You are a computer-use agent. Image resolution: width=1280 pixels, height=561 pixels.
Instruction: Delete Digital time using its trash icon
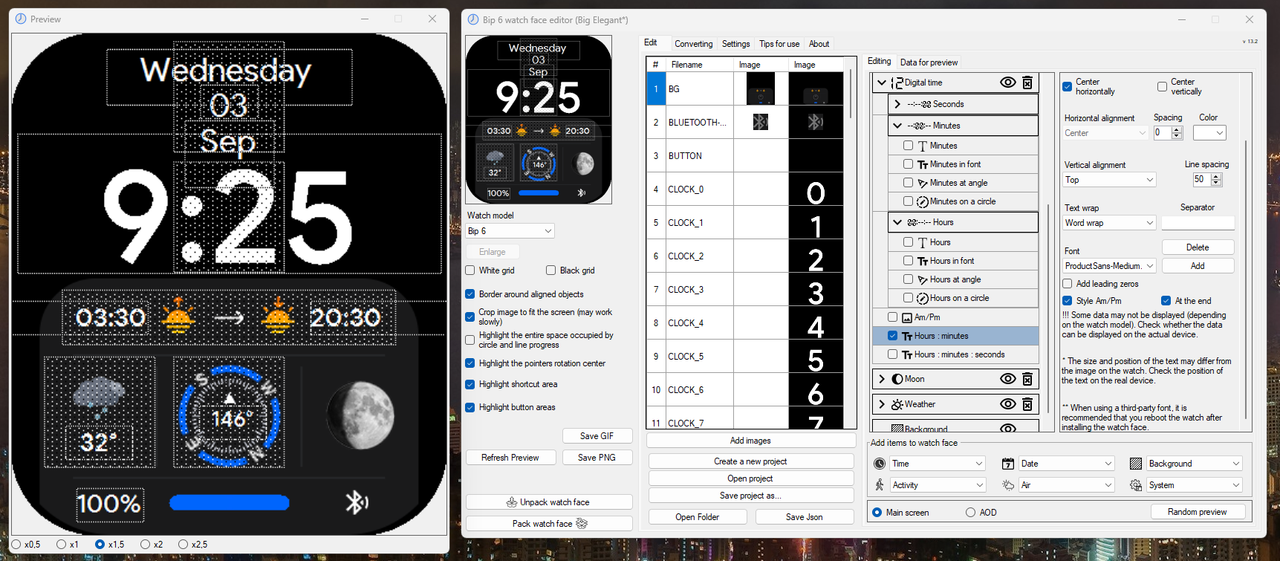(x=1027, y=83)
